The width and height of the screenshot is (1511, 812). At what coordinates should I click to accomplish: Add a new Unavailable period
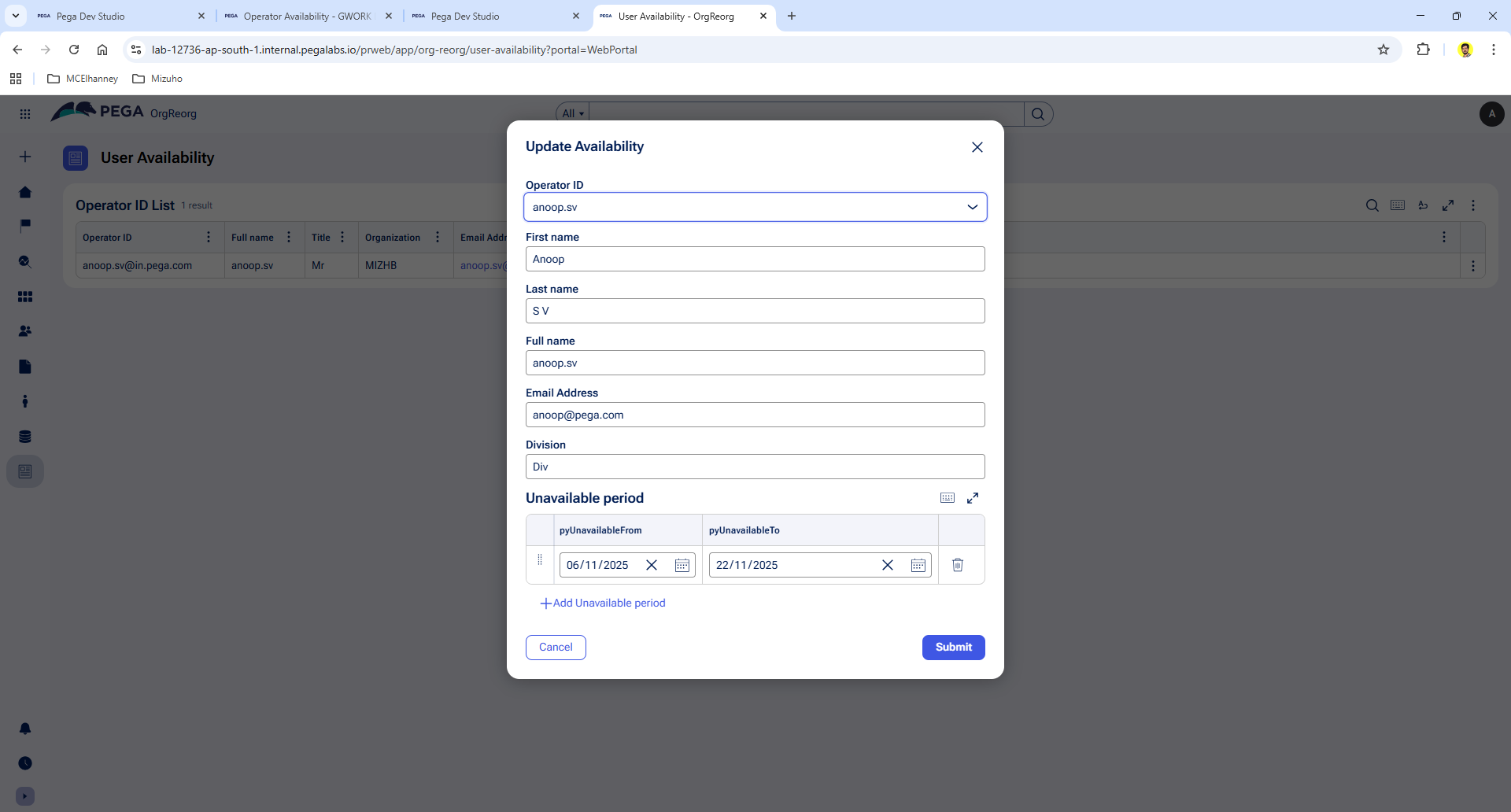point(603,603)
